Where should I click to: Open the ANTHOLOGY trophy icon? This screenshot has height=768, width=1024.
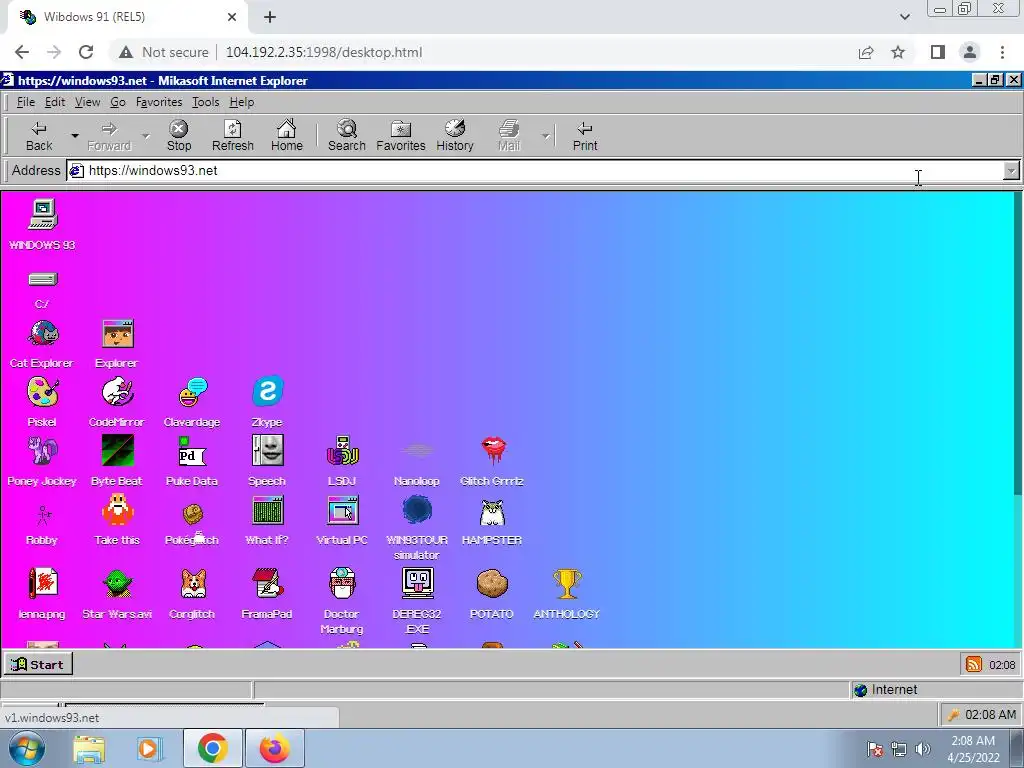point(567,583)
